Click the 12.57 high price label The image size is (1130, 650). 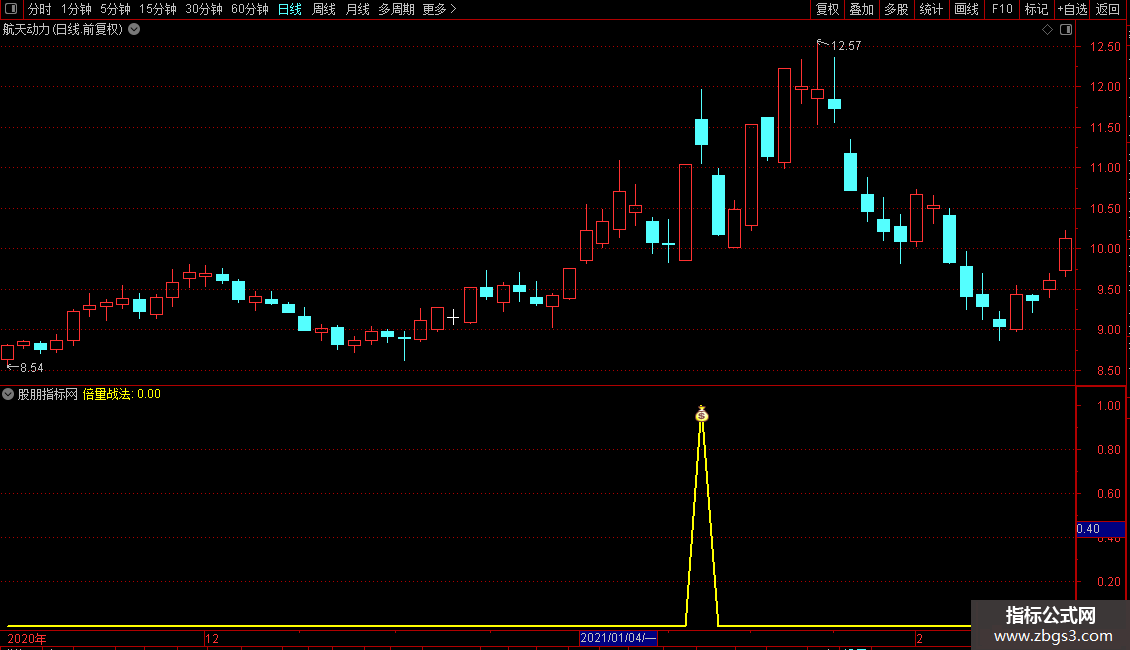[846, 46]
